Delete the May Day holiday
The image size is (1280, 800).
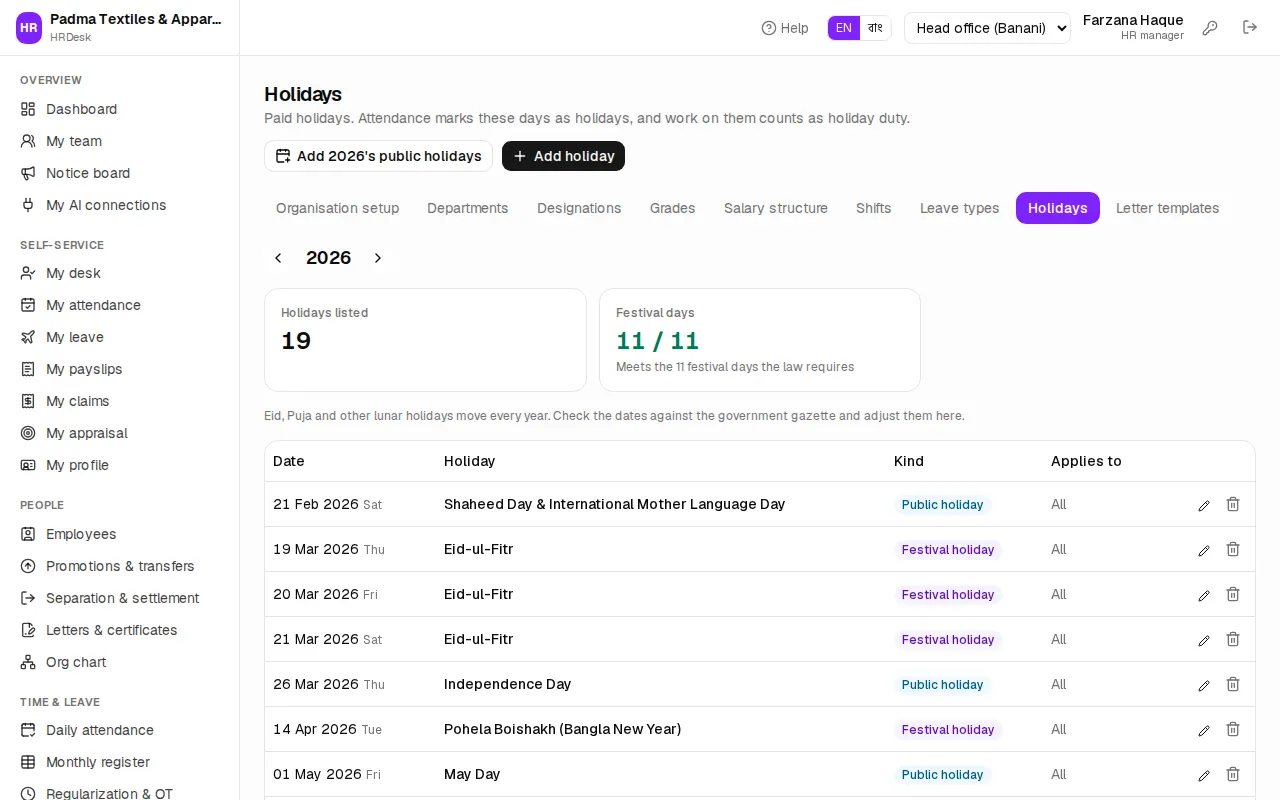pyautogui.click(x=1233, y=775)
